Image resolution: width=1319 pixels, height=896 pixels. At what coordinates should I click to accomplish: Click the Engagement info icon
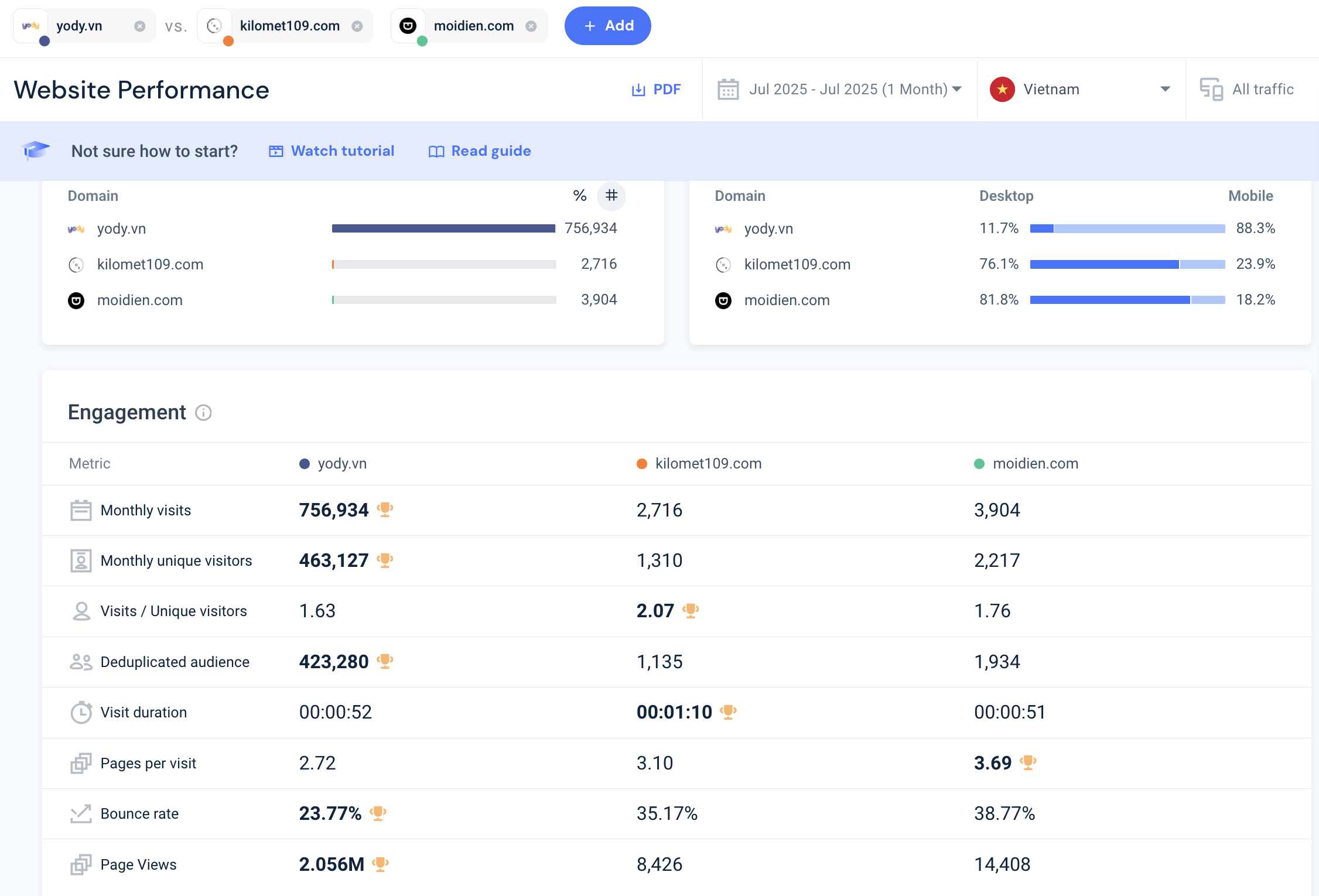click(203, 413)
